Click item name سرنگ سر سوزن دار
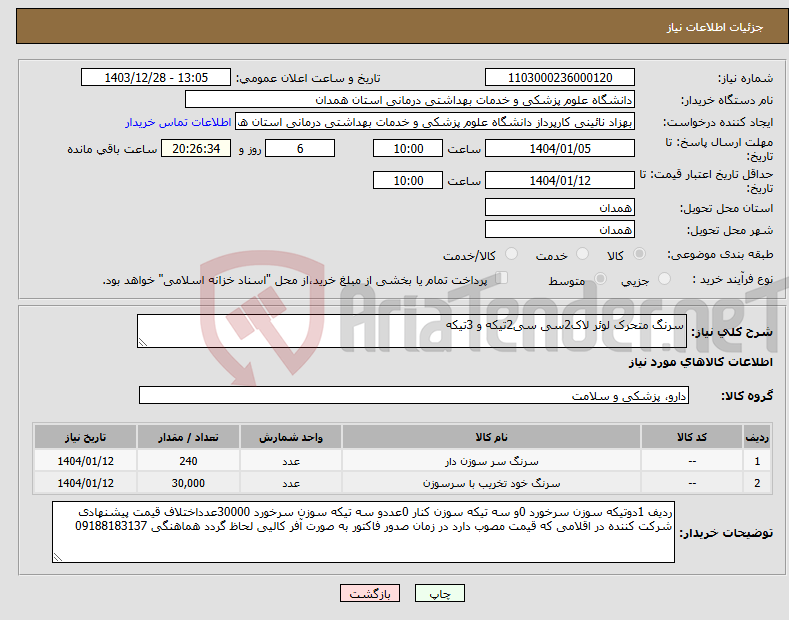Viewport: 789px width, 620px height. [491, 461]
